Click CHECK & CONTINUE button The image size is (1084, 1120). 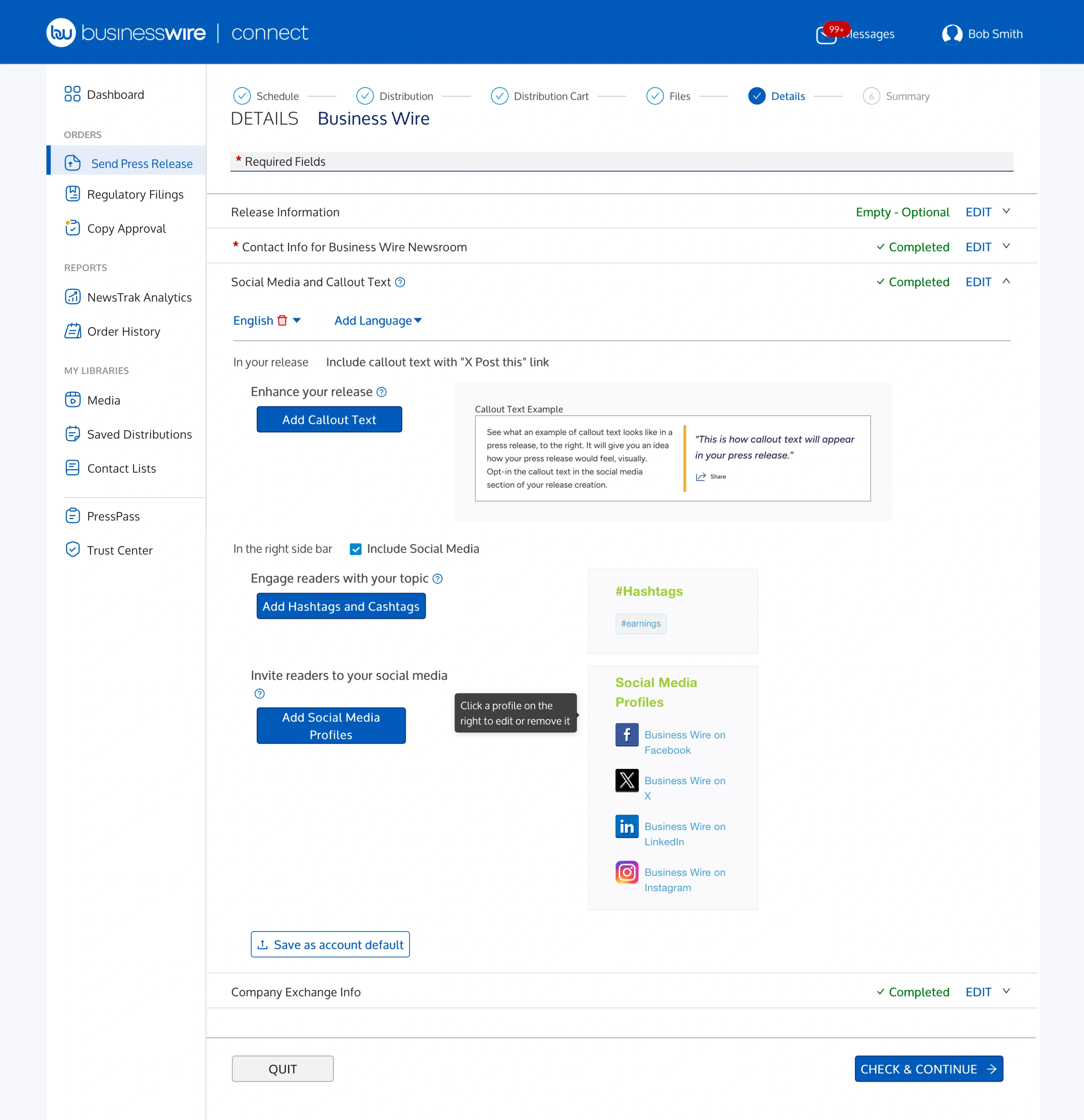pyautogui.click(x=928, y=1069)
